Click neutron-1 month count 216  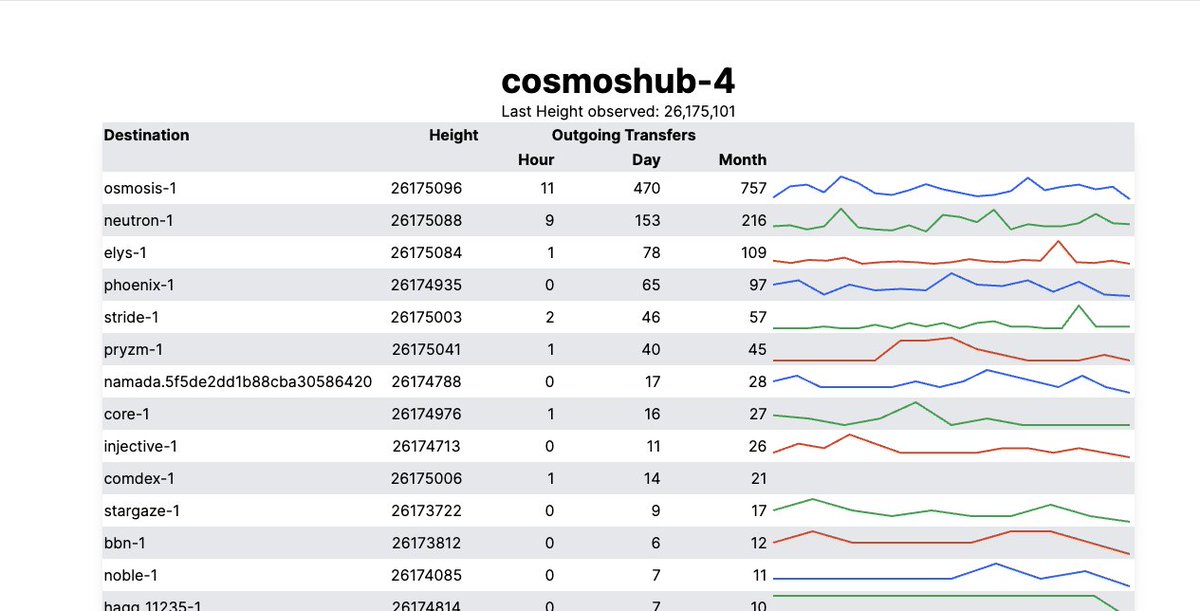[753, 220]
